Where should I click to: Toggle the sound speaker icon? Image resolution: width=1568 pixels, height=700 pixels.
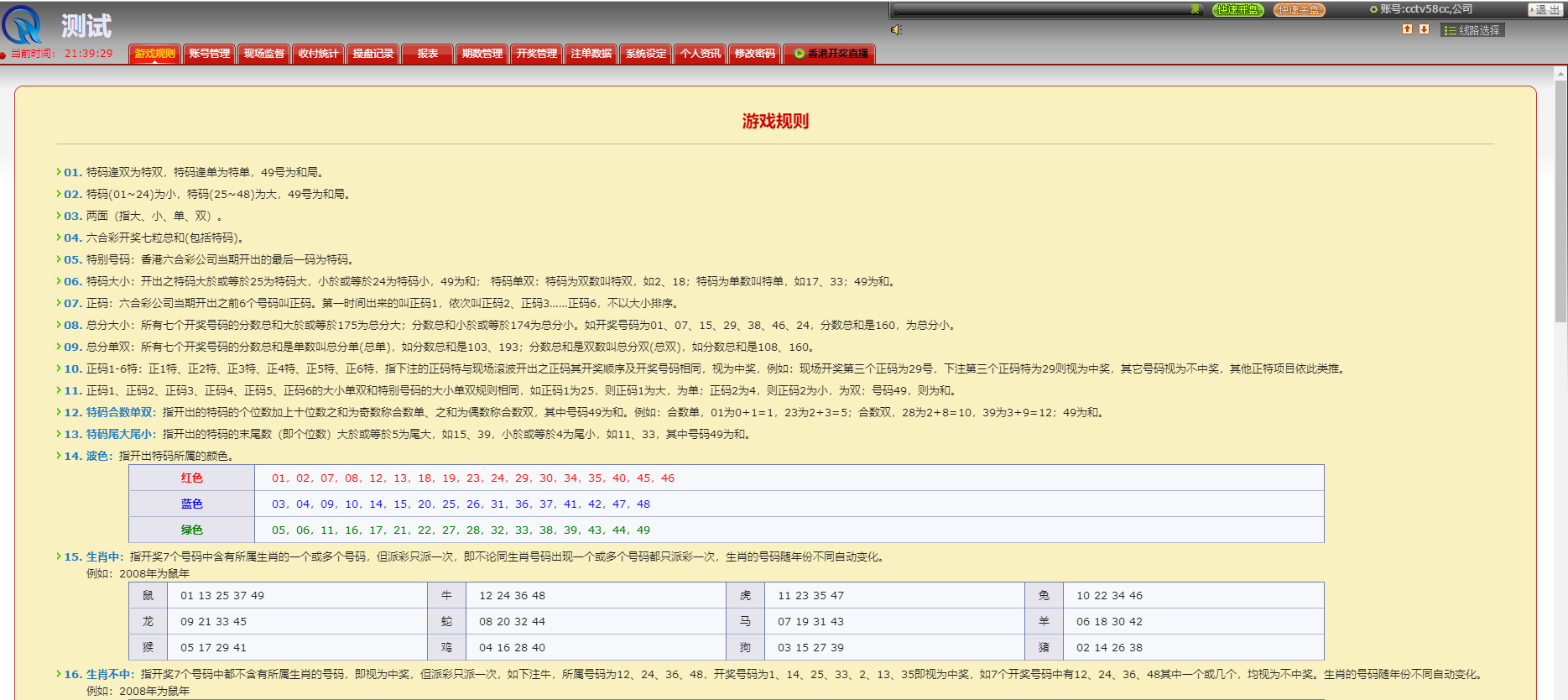(x=897, y=30)
